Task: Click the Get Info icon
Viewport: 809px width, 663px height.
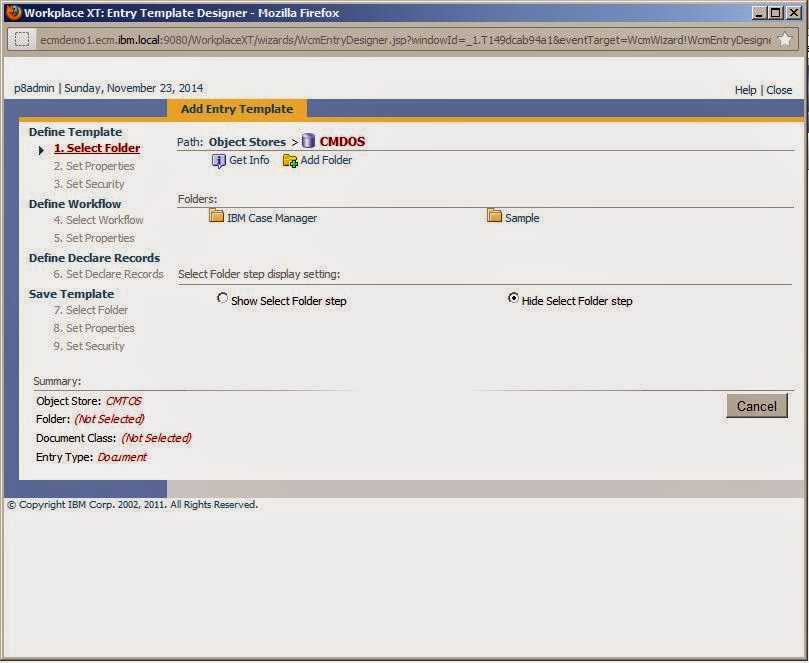Action: pyautogui.click(x=218, y=160)
